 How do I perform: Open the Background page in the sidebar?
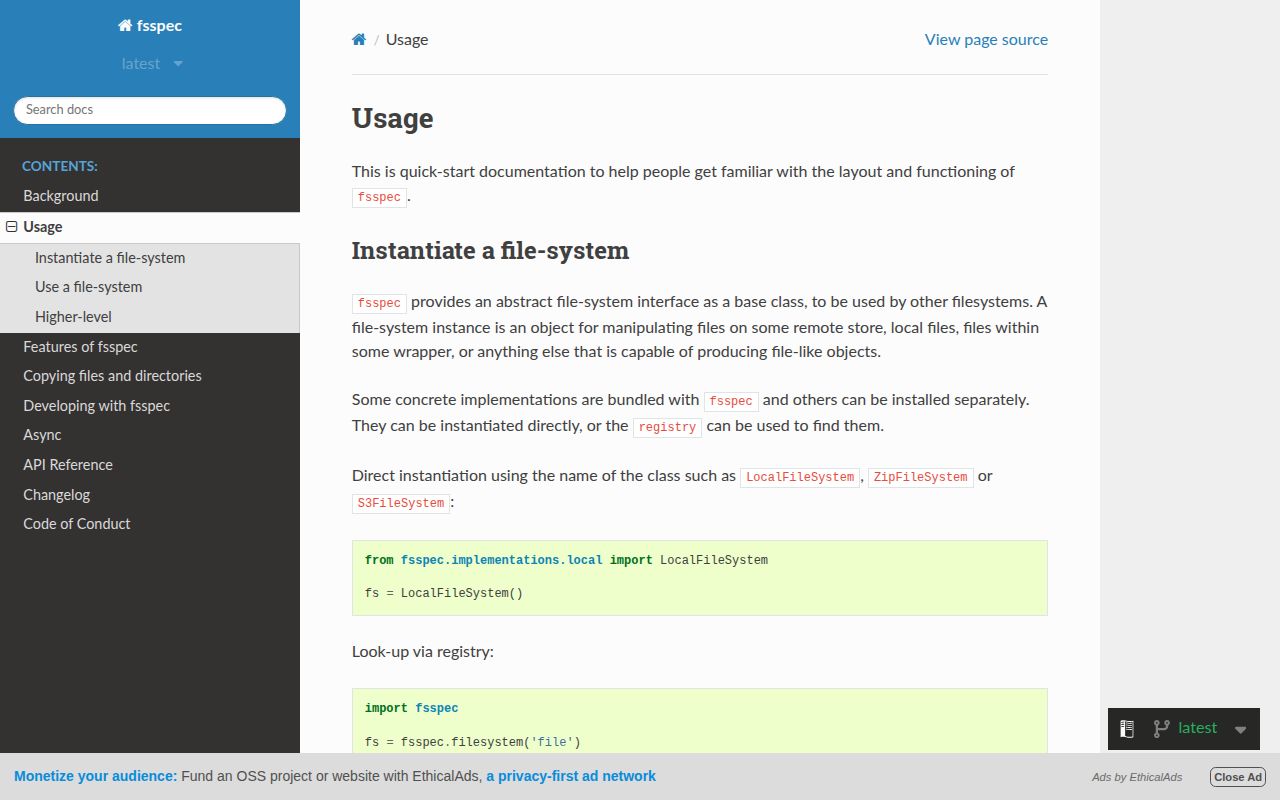[150, 196]
